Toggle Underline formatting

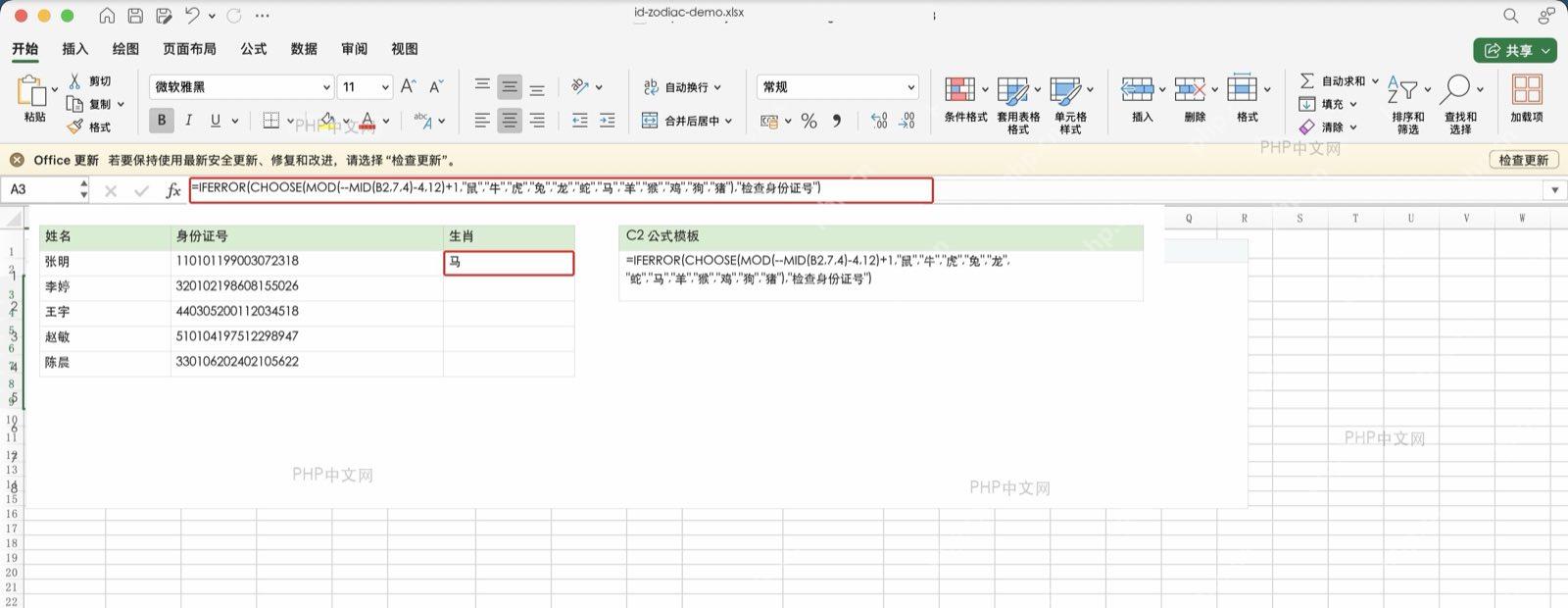216,120
